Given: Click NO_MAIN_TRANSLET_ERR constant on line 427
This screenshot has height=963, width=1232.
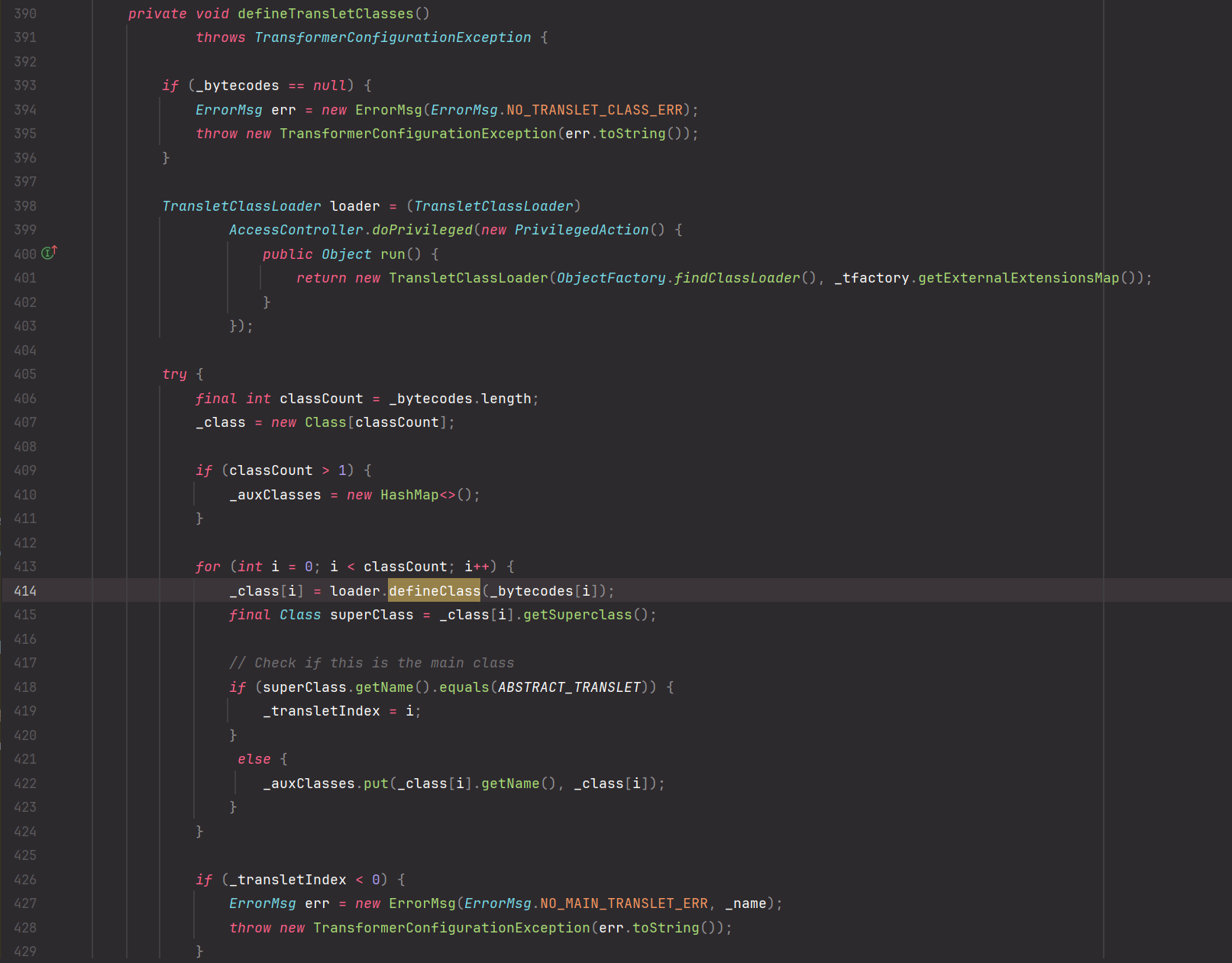Looking at the screenshot, I should coord(623,903).
